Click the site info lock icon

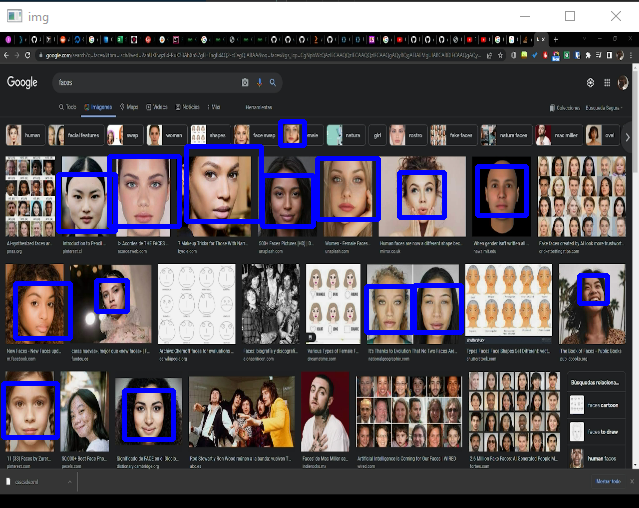click(40, 55)
